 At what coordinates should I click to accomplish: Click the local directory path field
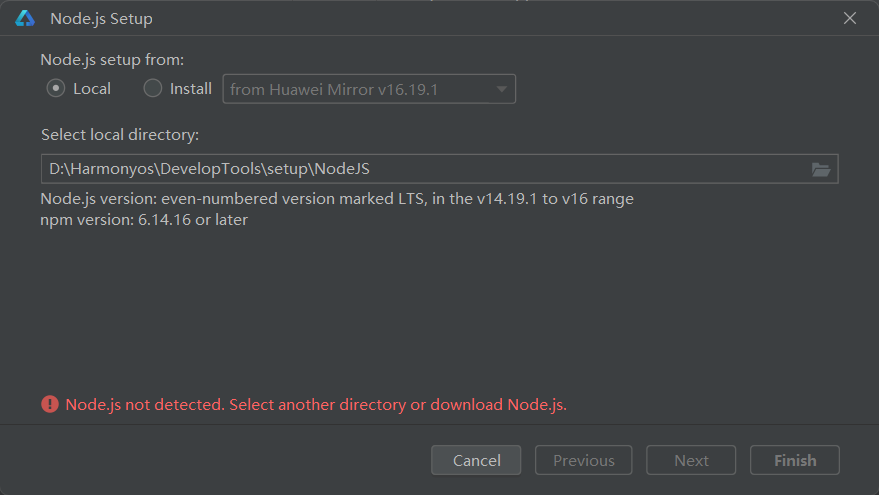click(x=440, y=169)
